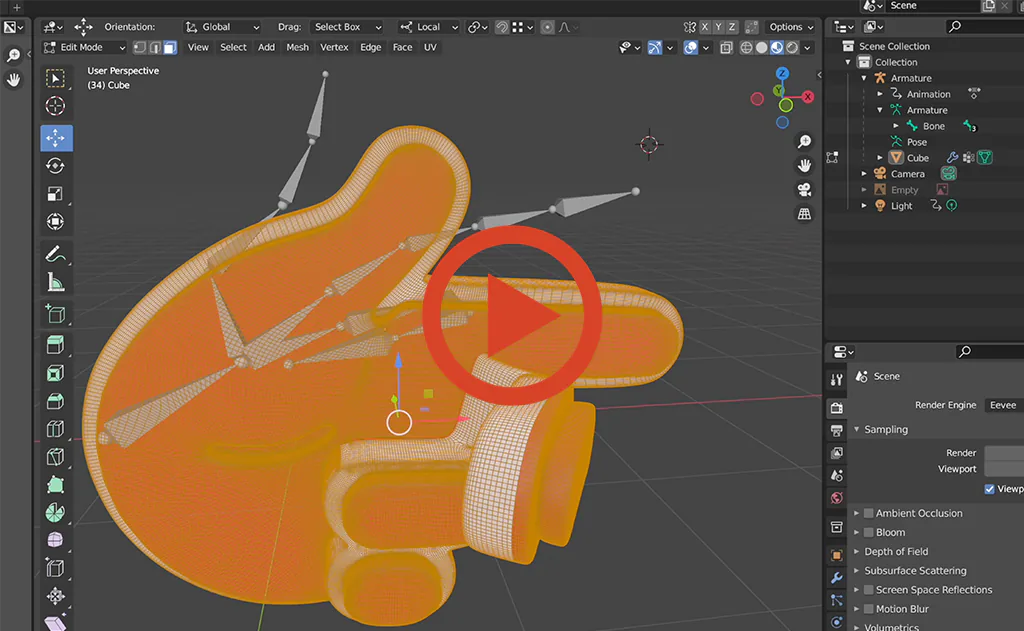
Task: Open the Modifier properties wrench tab
Action: (837, 578)
